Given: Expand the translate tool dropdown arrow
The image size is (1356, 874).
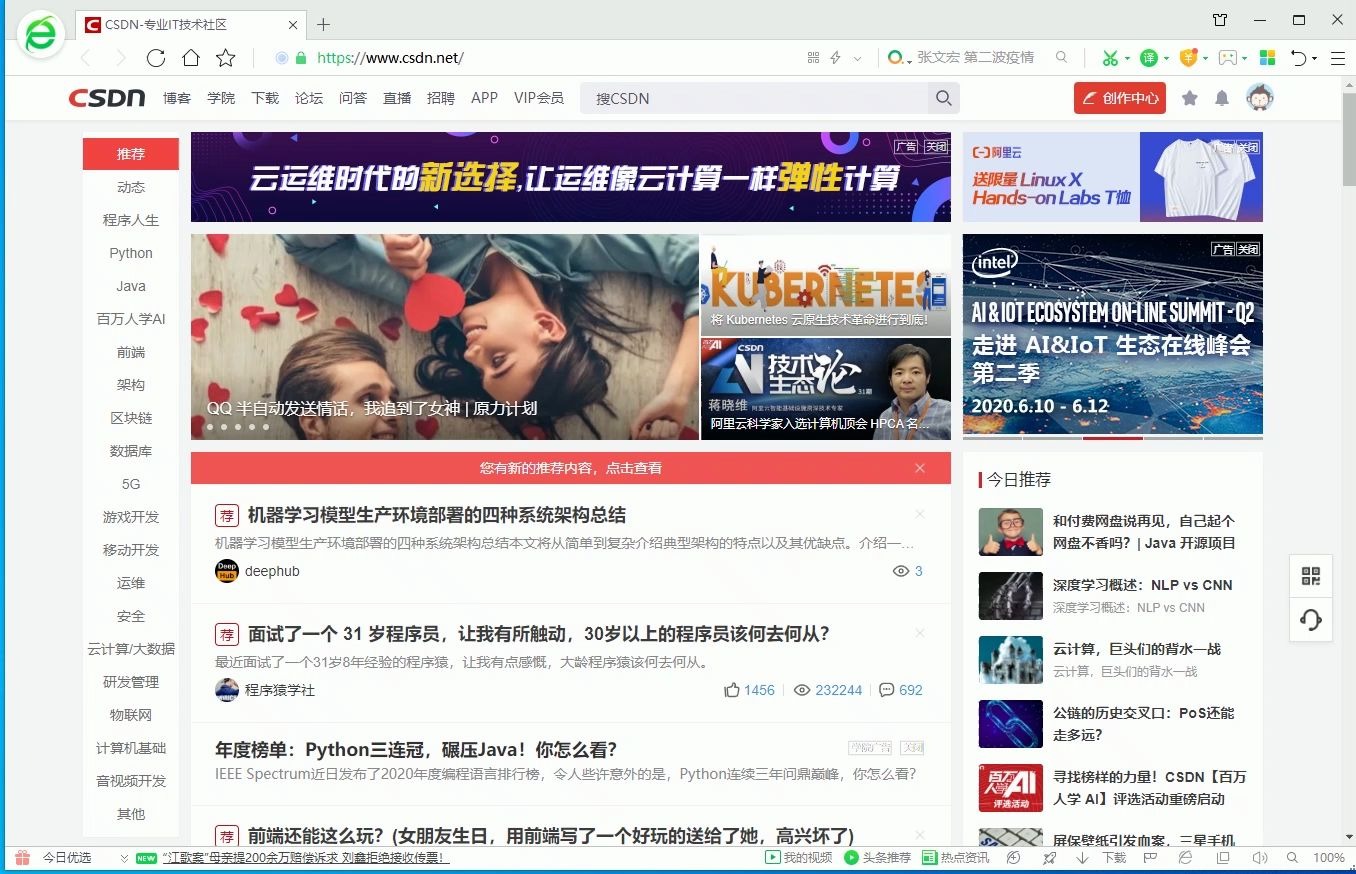Looking at the screenshot, I should pos(1166,58).
